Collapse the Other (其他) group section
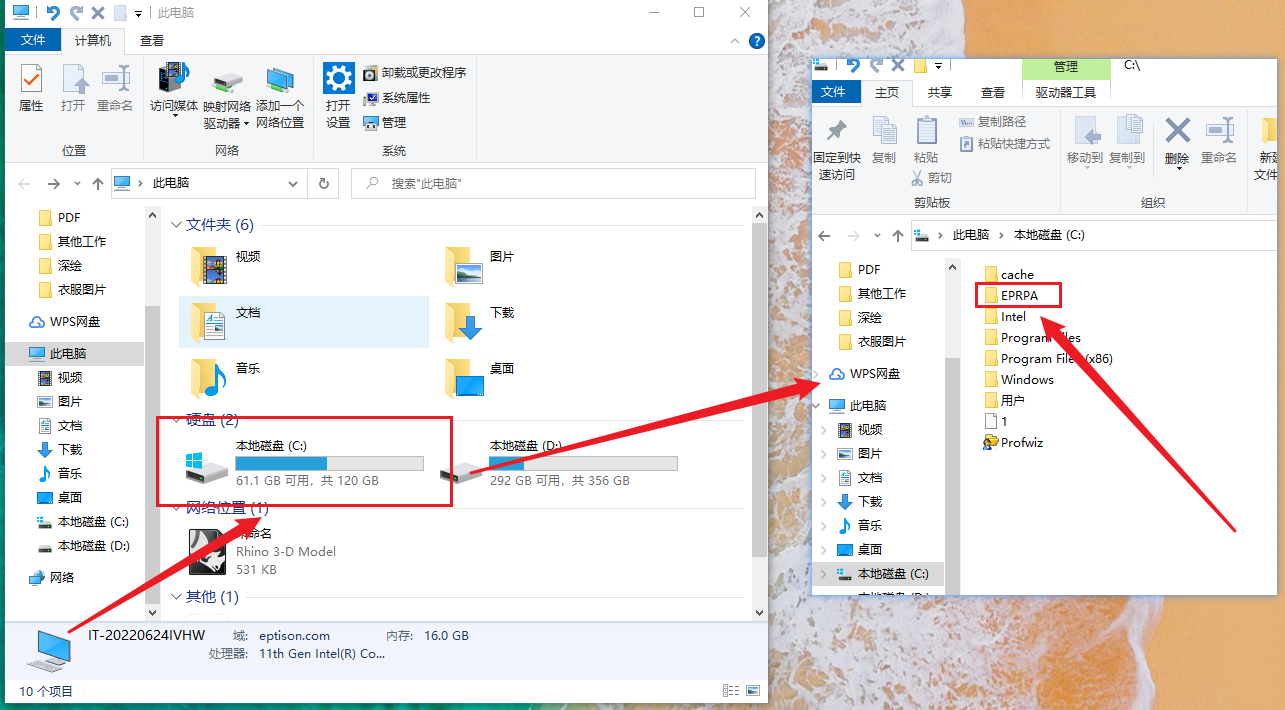The image size is (1285, 710). pyautogui.click(x=176, y=597)
